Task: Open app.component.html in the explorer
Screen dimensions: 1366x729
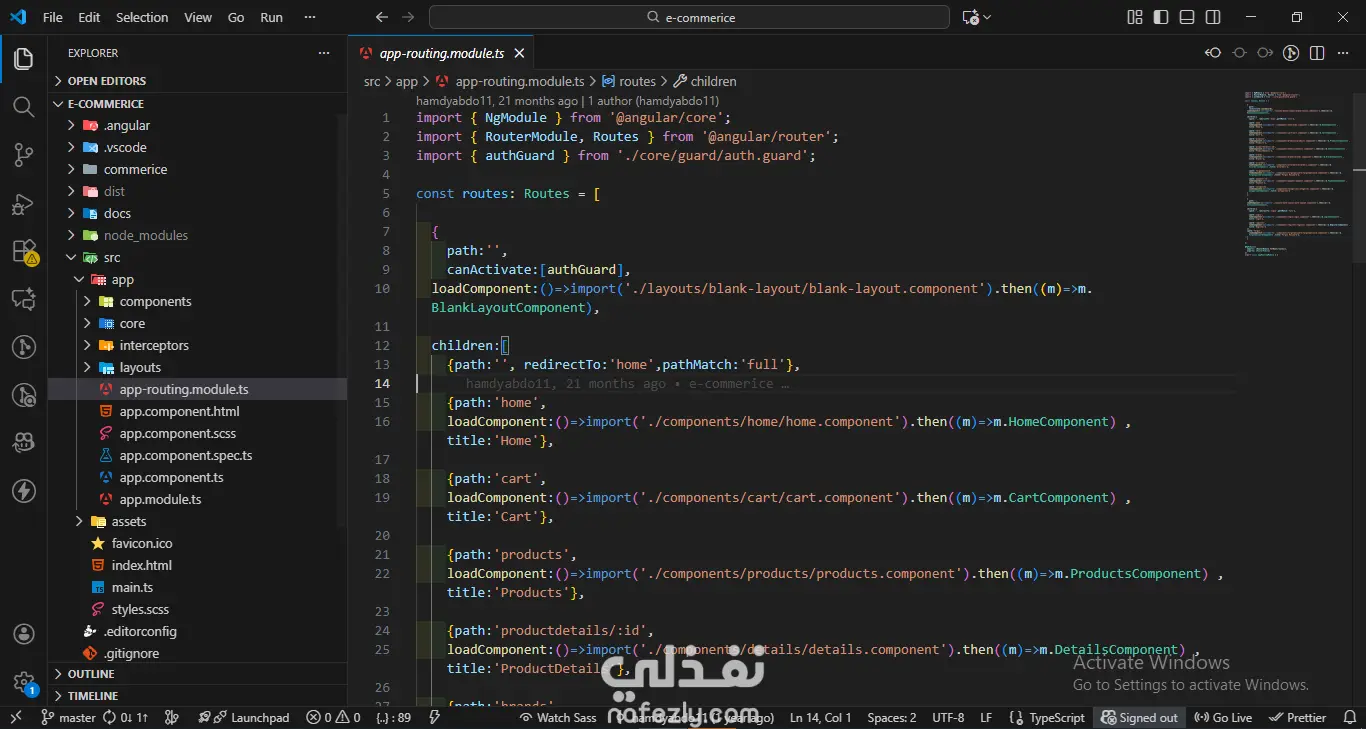Action: tap(198, 411)
